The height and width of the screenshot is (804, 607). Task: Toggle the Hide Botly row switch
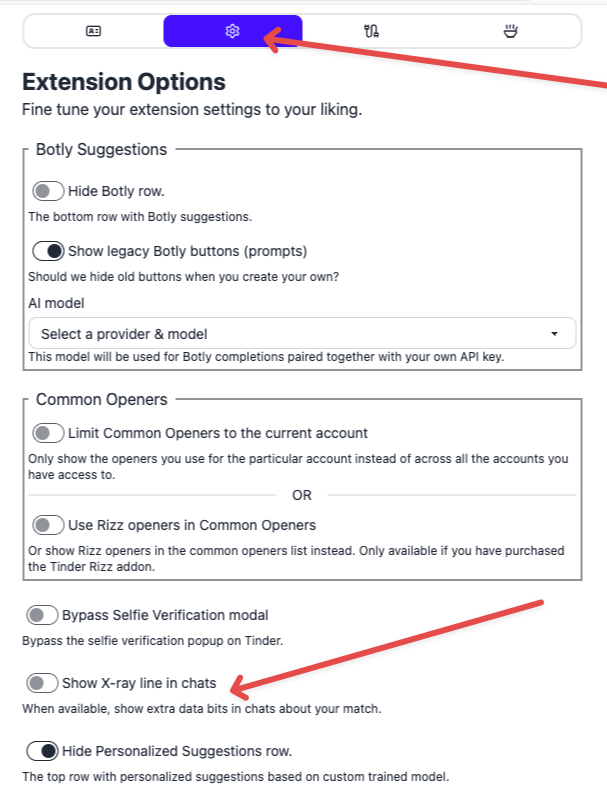point(48,191)
